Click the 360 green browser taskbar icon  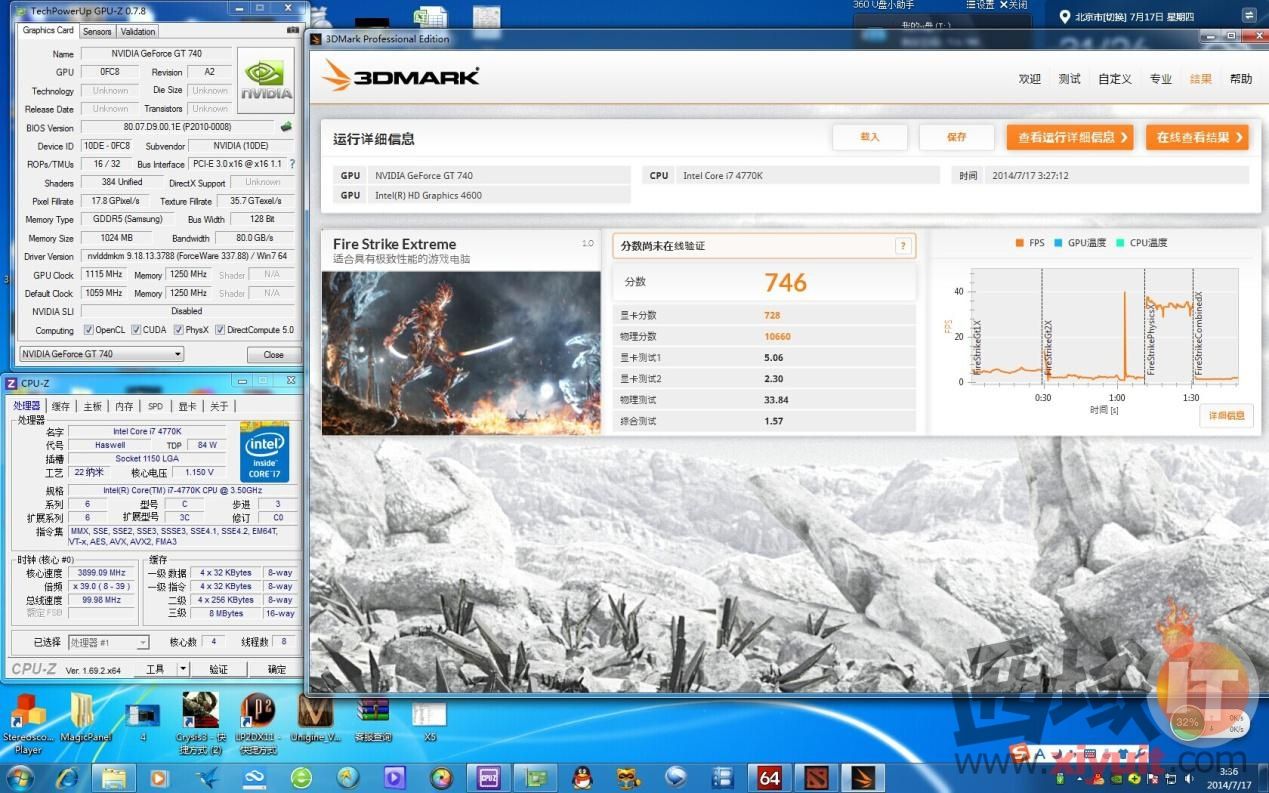tap(301, 777)
